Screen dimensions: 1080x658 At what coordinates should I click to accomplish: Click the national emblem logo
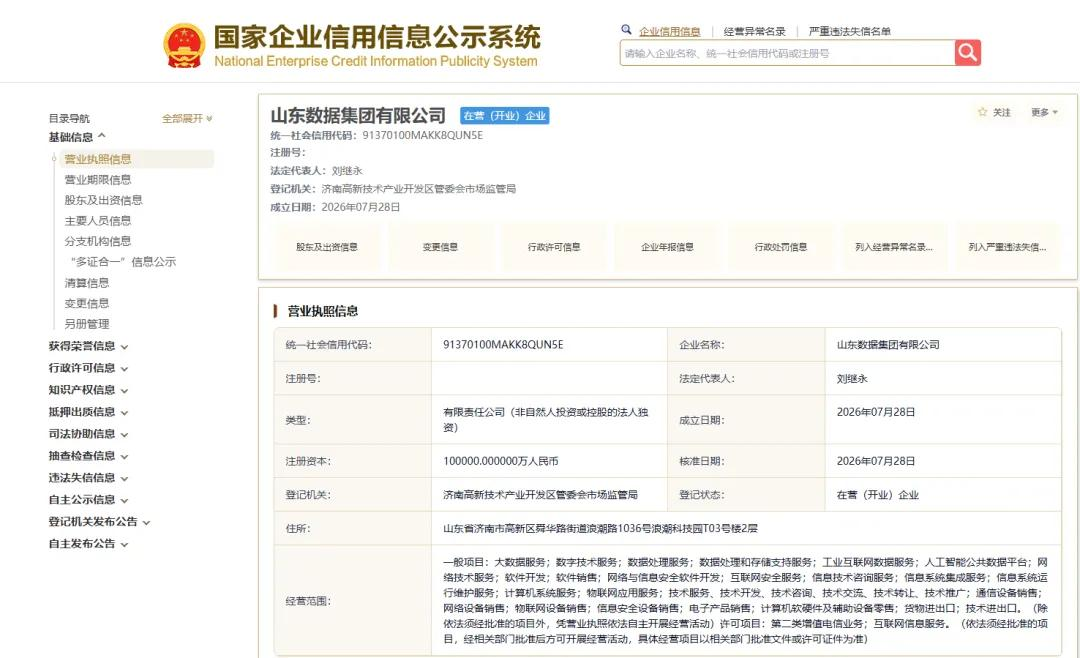(184, 45)
